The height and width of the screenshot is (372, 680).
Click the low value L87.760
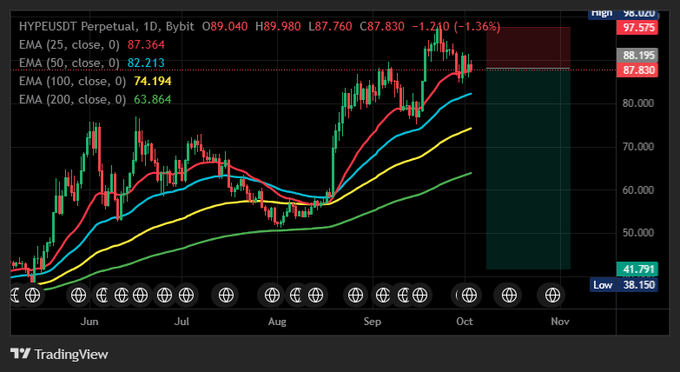click(330, 26)
